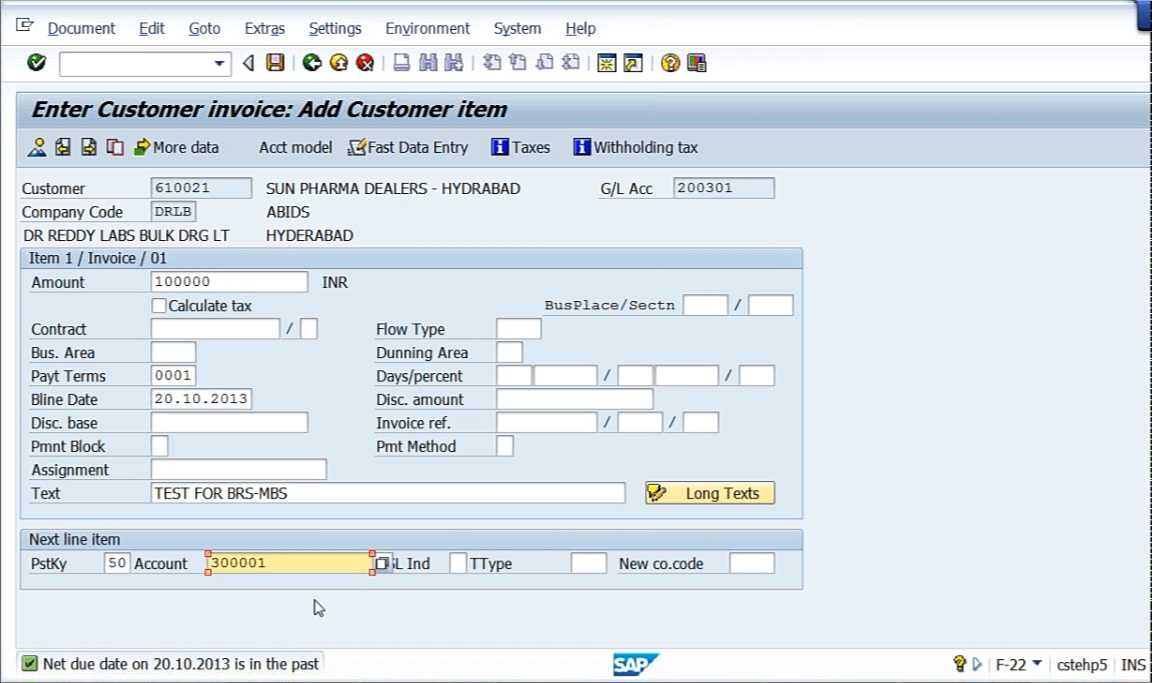This screenshot has height=683, width=1152.
Task: Click the green Enter checkmark icon
Action: tap(36, 63)
